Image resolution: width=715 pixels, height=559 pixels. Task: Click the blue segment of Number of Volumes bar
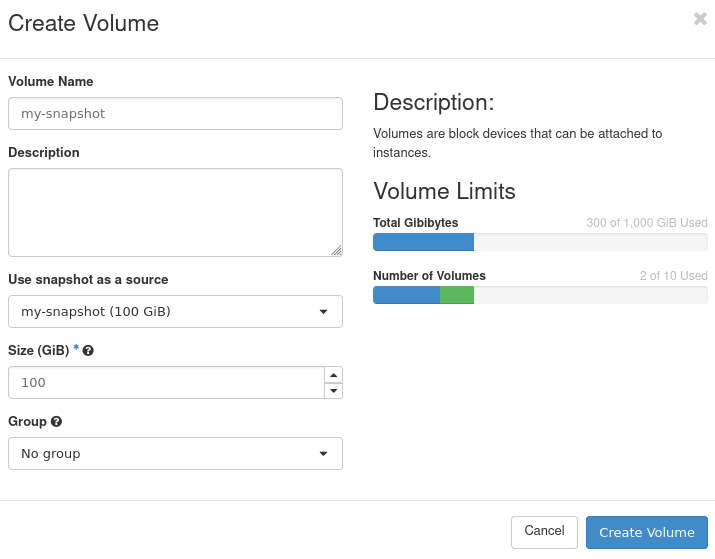[406, 294]
